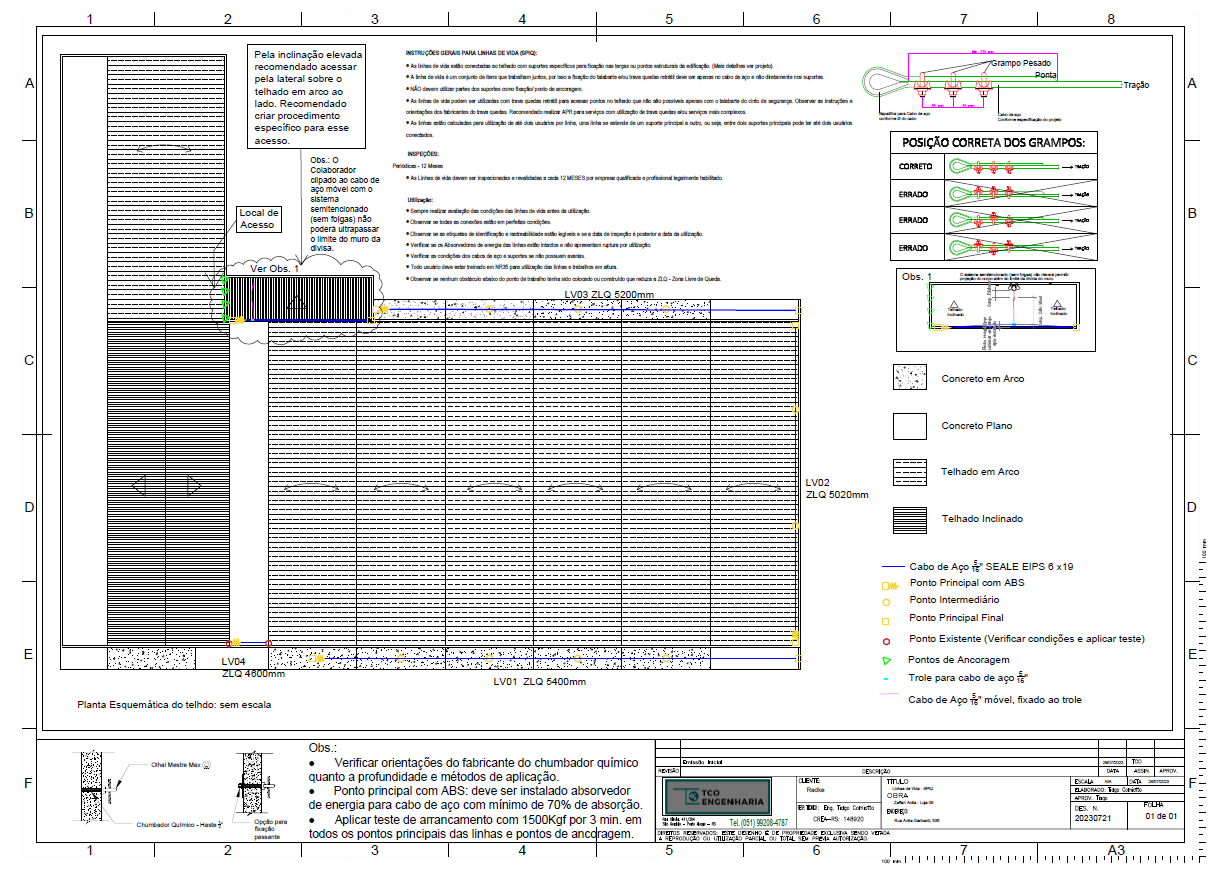This screenshot has width=1215, height=870.
Task: Select the CORRETO row in grampos table
Action: pyautogui.click(x=993, y=167)
